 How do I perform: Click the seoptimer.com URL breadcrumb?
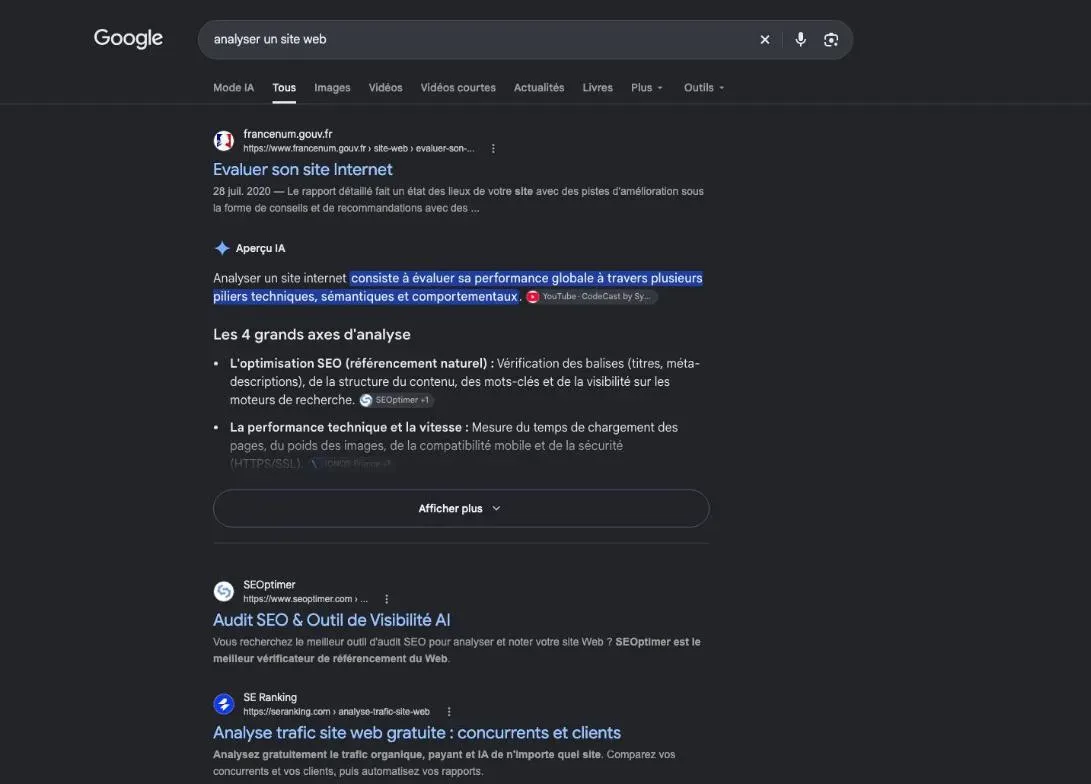[x=305, y=599]
